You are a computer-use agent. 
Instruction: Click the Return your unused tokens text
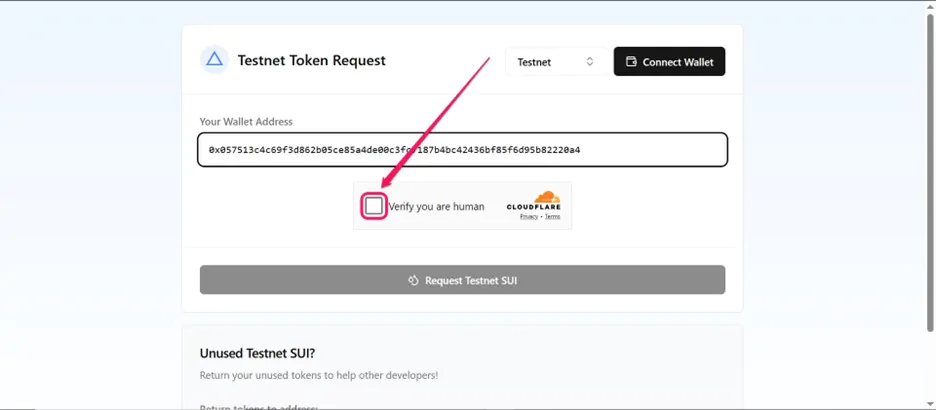[x=319, y=376]
